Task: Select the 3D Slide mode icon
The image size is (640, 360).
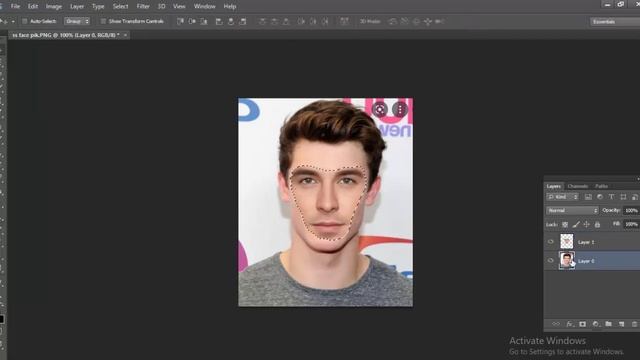Action: pos(428,21)
